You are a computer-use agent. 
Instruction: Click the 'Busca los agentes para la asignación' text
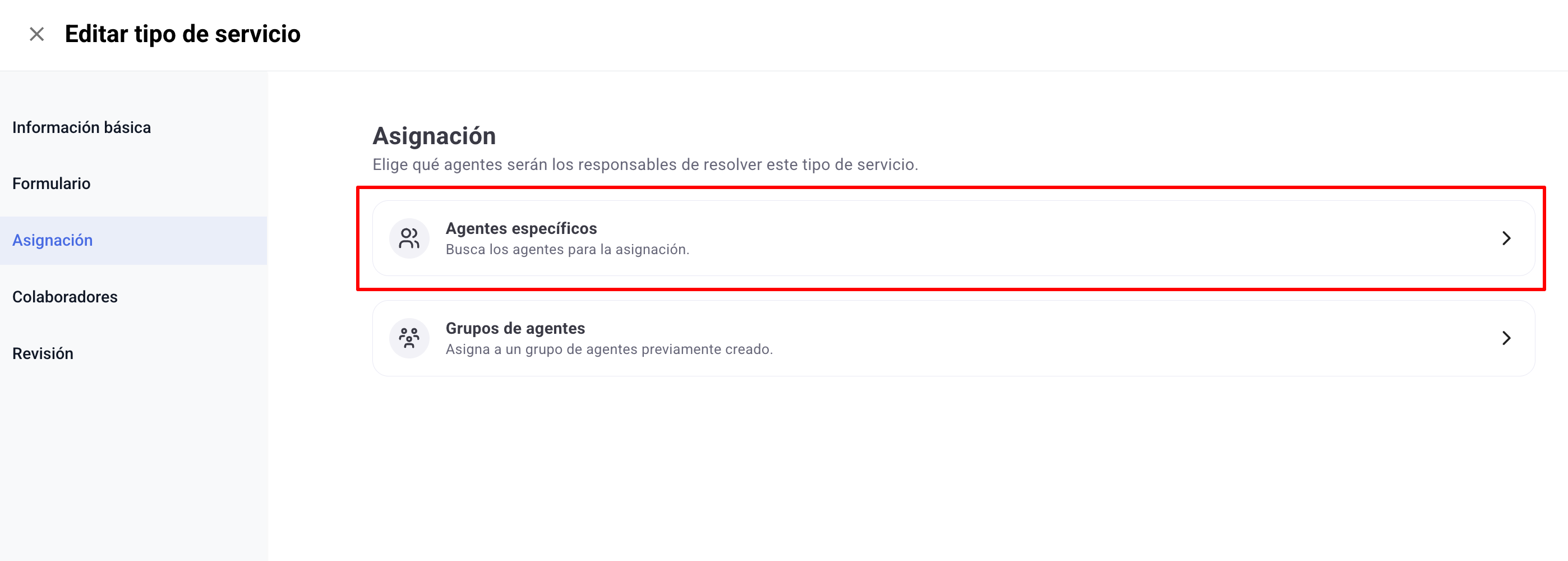(x=568, y=249)
